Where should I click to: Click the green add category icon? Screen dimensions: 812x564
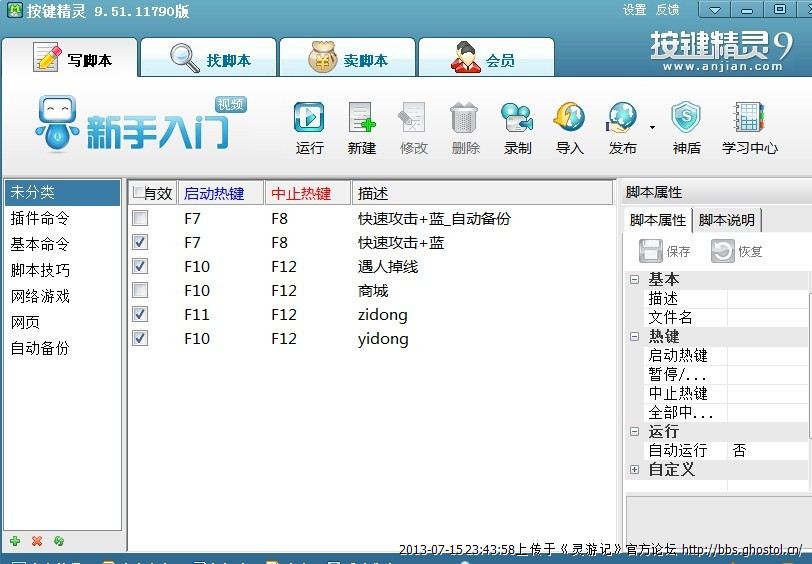coord(15,541)
